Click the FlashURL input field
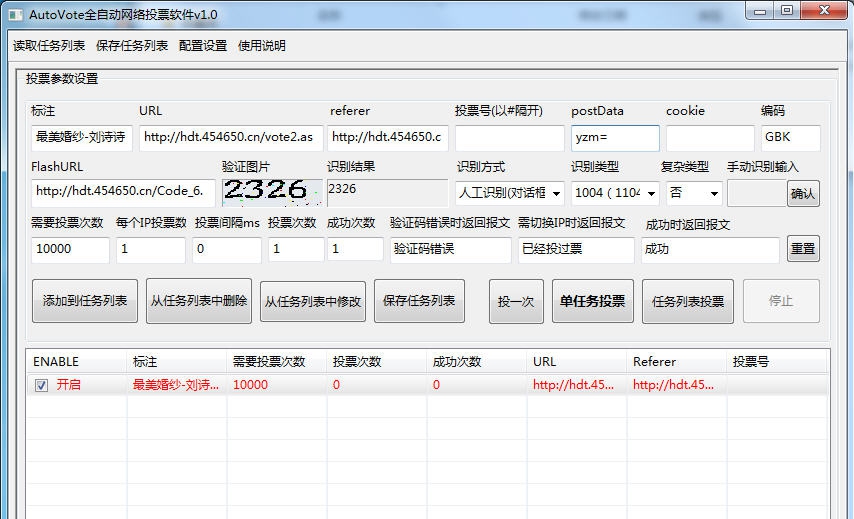854x519 pixels. click(123, 193)
